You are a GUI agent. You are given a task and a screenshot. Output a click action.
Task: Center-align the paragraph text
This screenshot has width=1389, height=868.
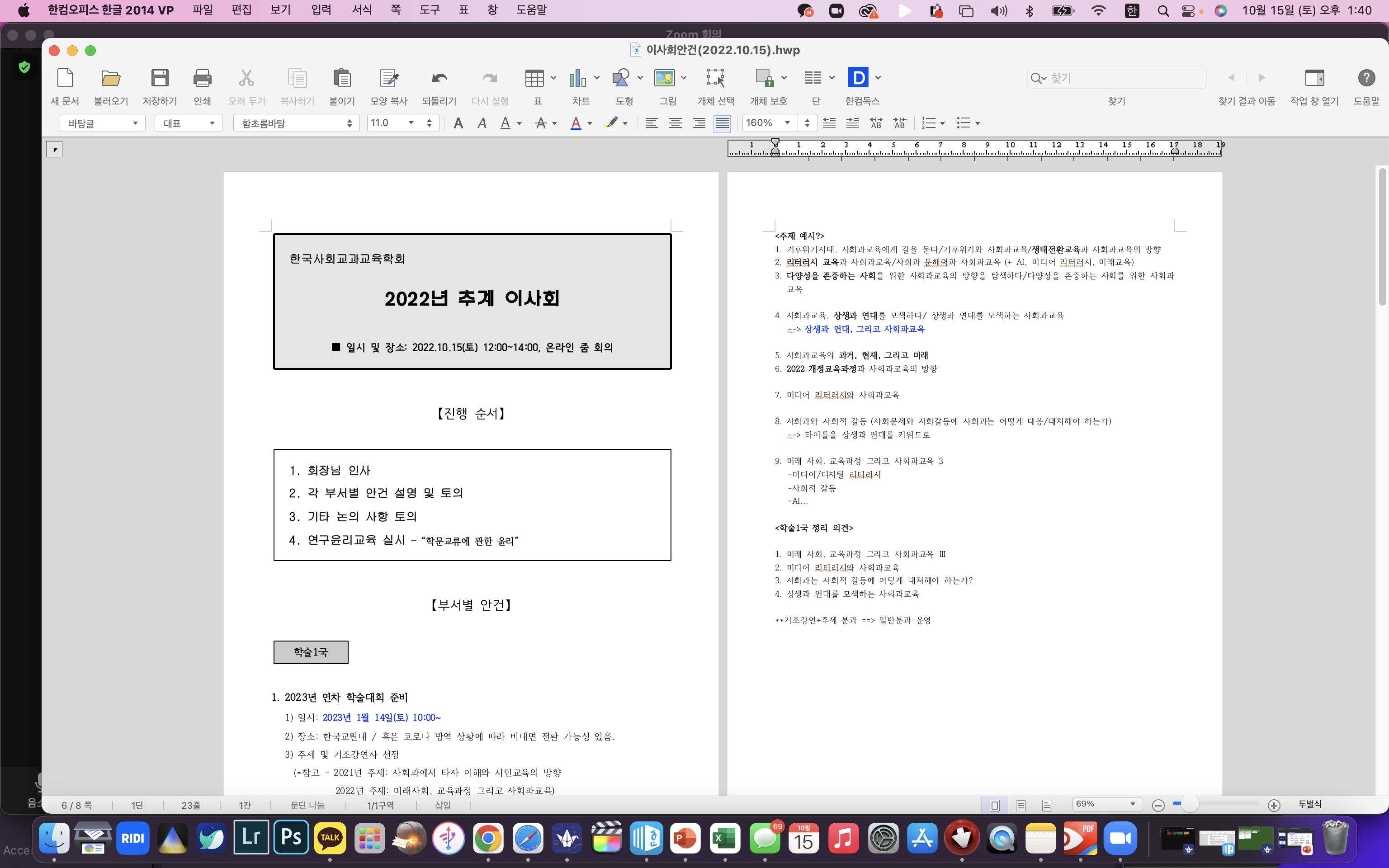coord(675,123)
